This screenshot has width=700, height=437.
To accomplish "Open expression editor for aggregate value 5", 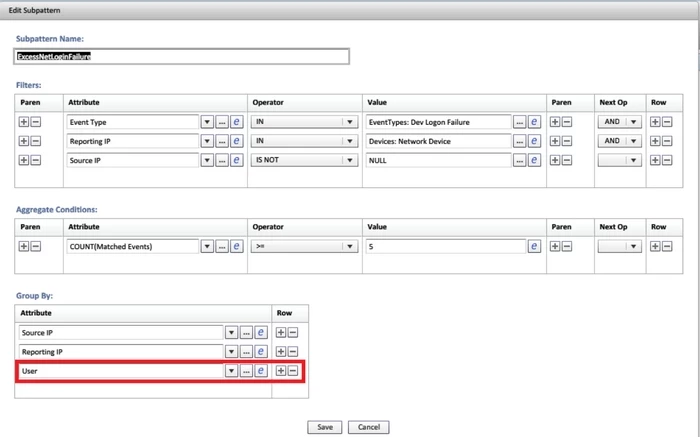I will pyautogui.click(x=534, y=246).
